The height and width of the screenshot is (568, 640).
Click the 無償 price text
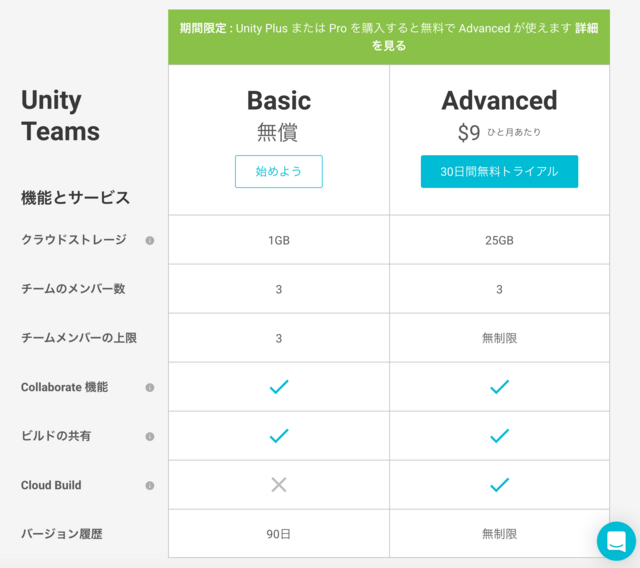click(277, 133)
